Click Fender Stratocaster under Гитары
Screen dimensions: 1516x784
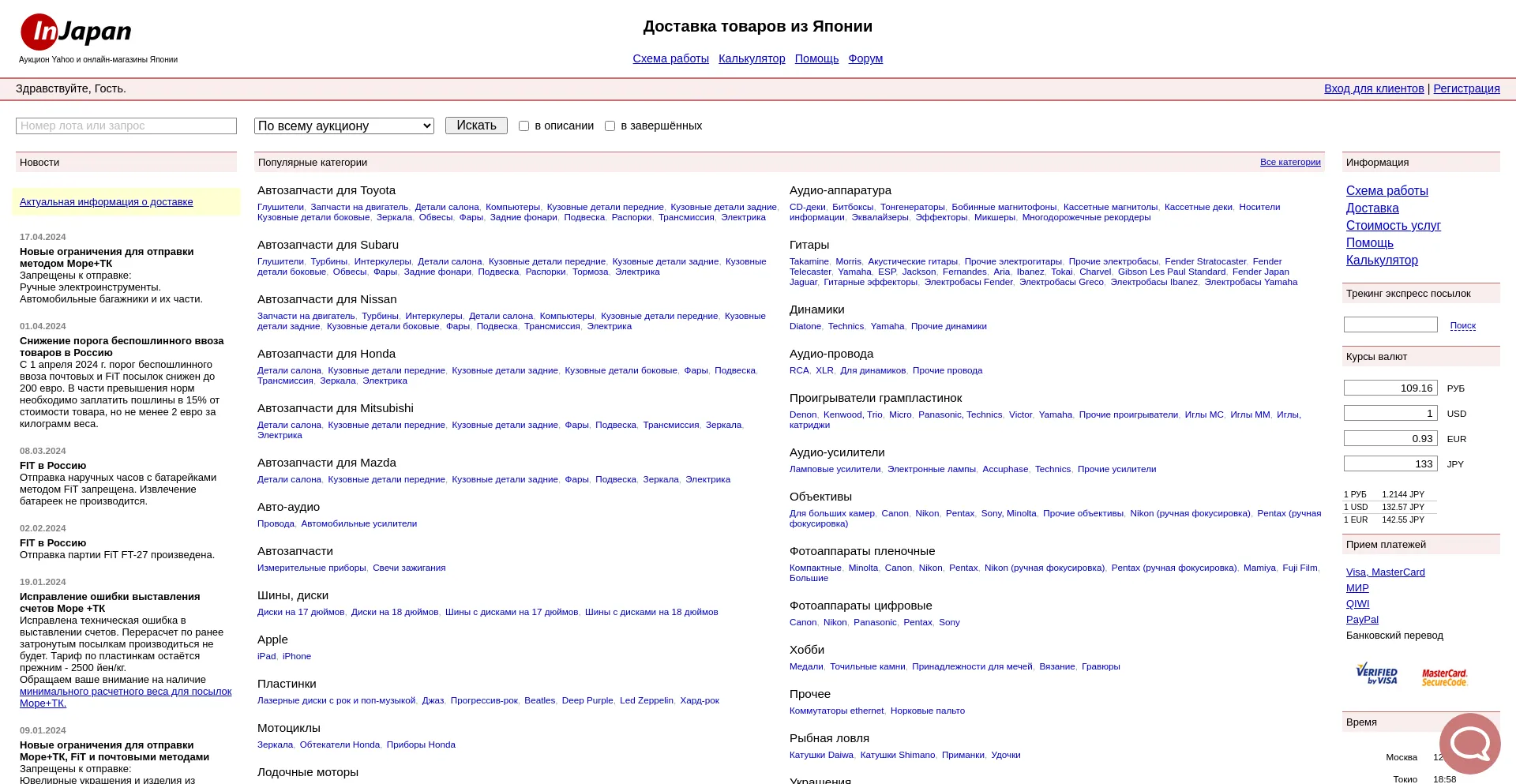click(1205, 261)
